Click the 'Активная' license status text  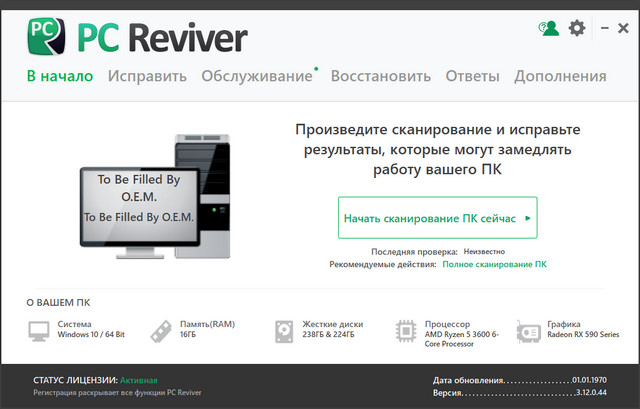tap(138, 381)
